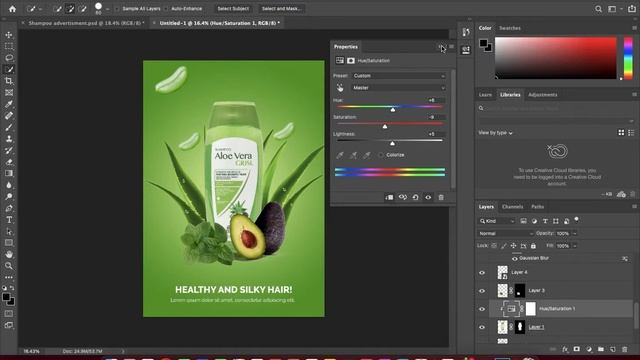Select the Hand tool
640x360 pixels.
tap(9, 254)
